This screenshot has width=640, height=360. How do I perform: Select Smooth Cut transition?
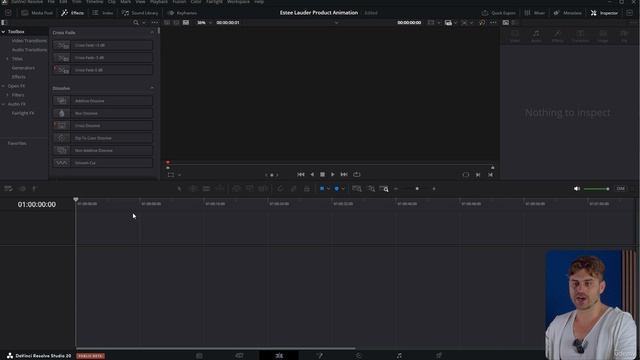tap(102, 162)
